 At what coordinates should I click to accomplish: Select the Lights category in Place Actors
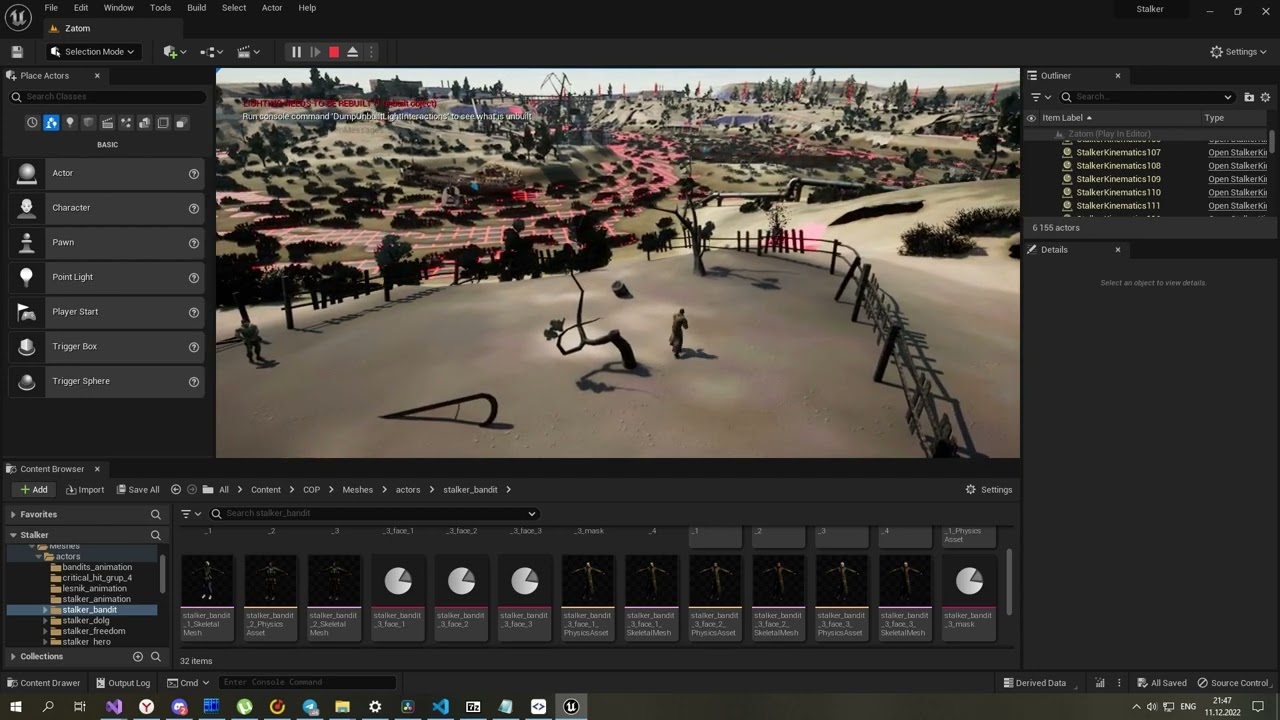(x=70, y=123)
